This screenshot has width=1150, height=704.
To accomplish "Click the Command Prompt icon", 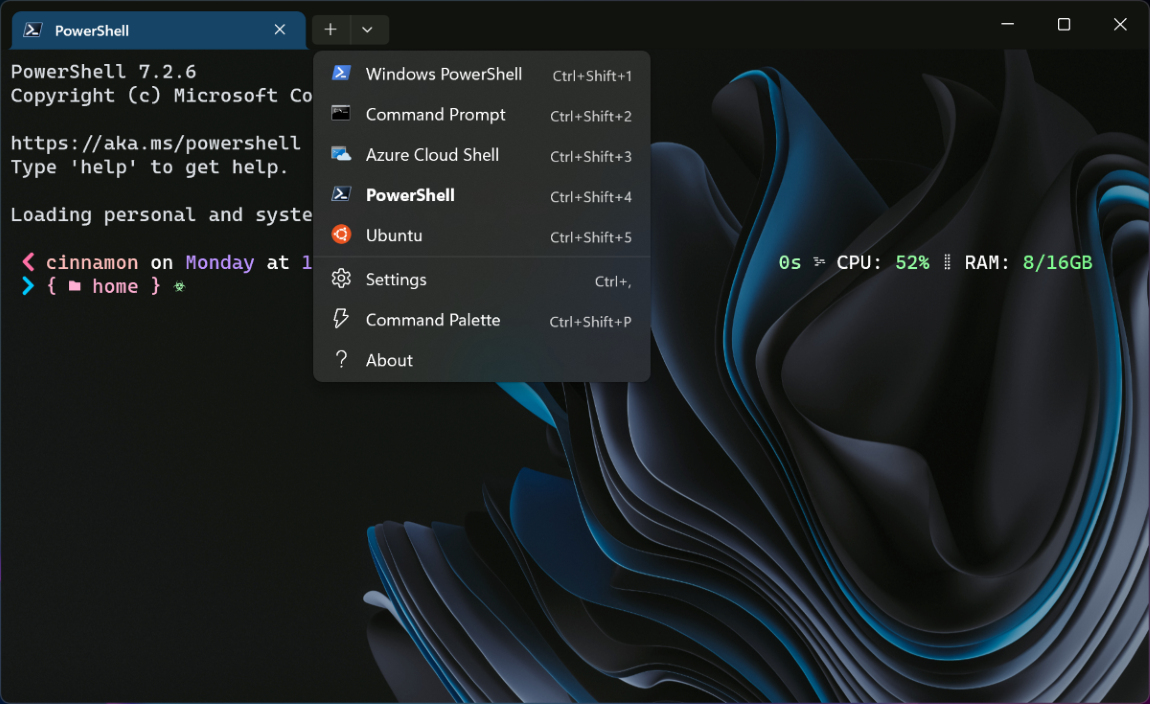I will click(x=341, y=114).
